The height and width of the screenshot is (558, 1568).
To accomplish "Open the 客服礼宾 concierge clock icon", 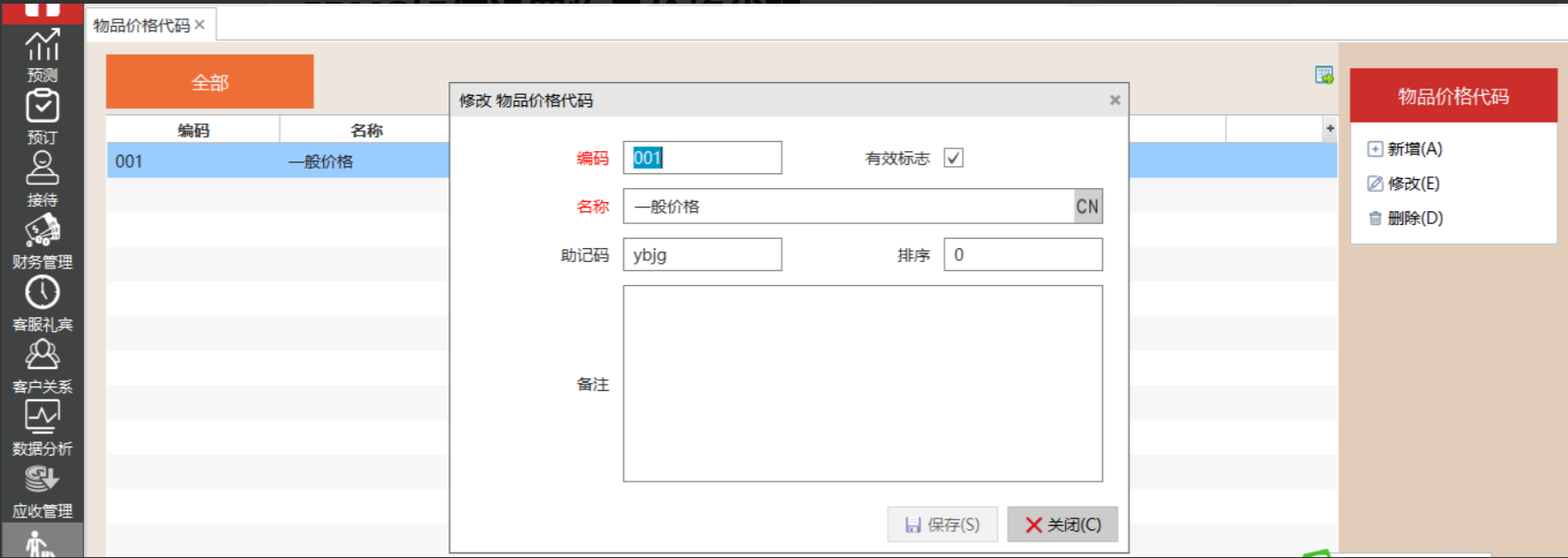I will click(x=42, y=303).
